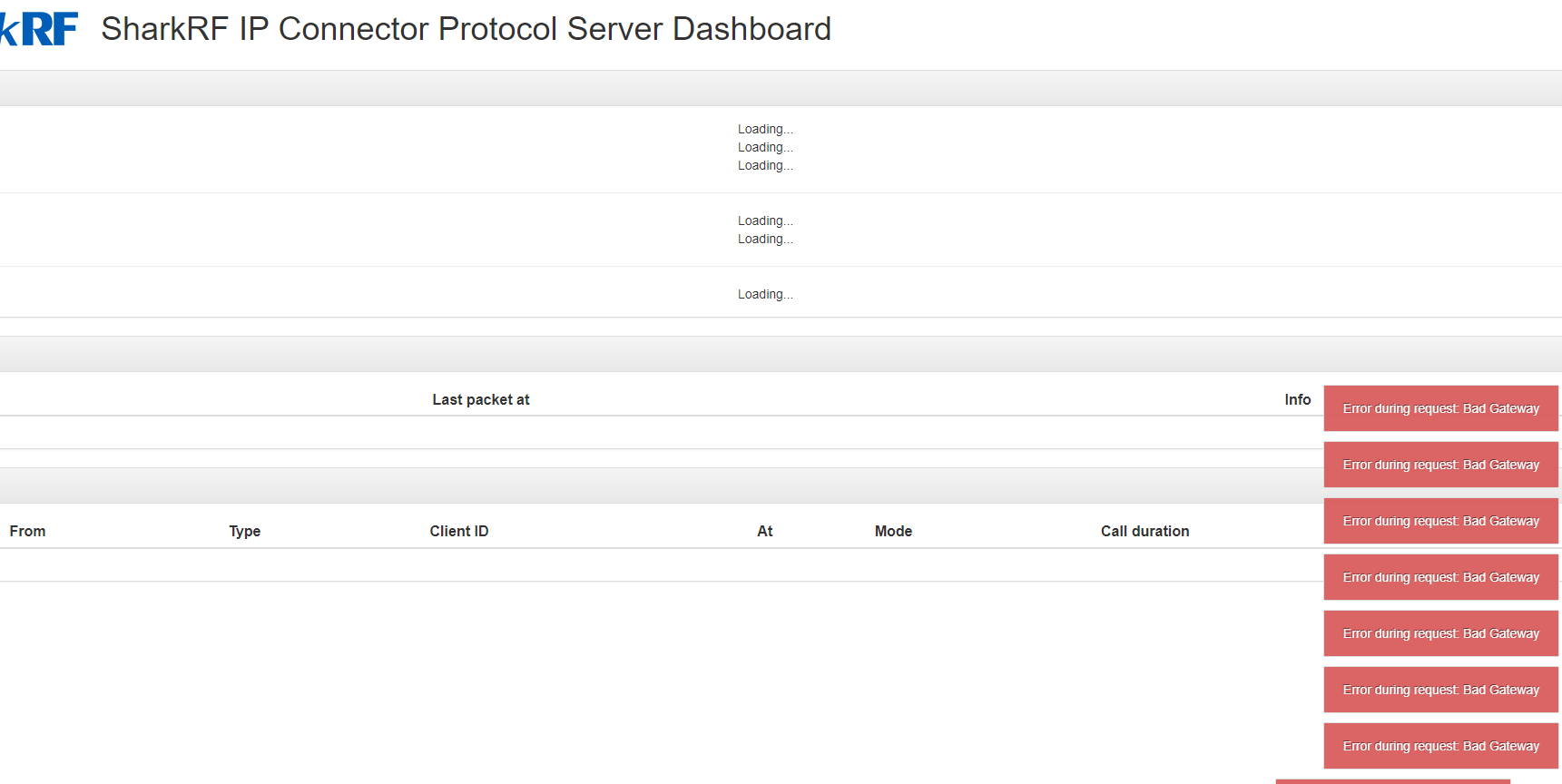Select the Client ID column header
Image resolution: width=1562 pixels, height=784 pixels.
click(x=458, y=531)
